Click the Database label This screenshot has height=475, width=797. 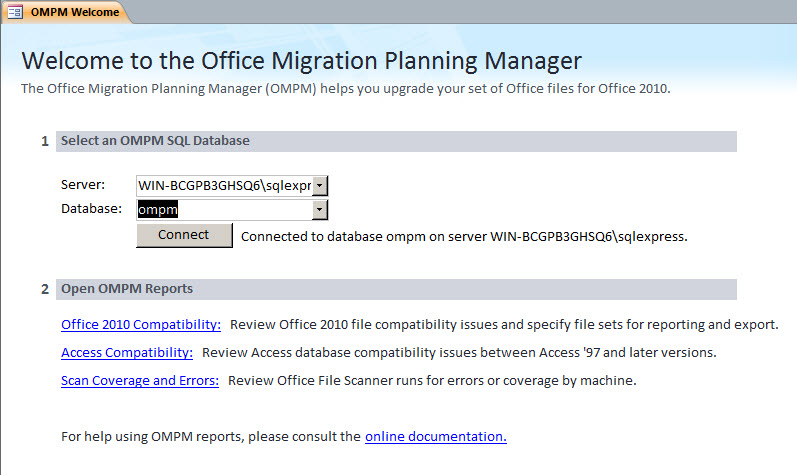tap(91, 209)
